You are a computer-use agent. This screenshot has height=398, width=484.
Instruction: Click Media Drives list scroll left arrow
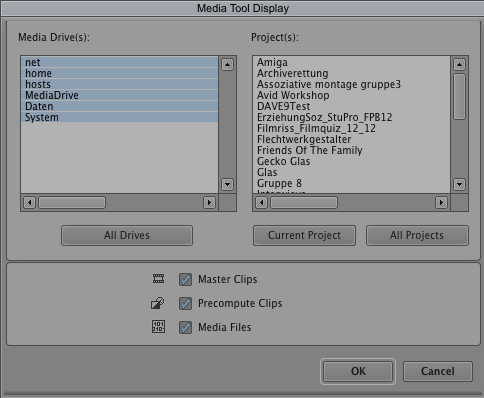click(x=30, y=202)
